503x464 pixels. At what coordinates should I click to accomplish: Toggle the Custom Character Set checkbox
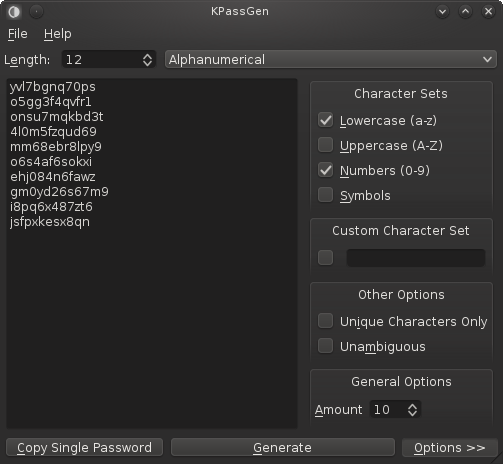tap(325, 258)
